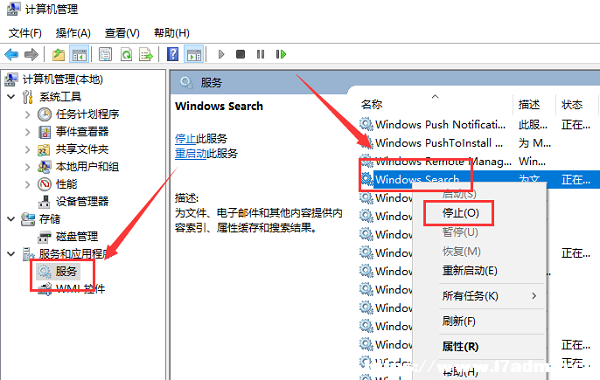This screenshot has height=380, width=600.
Task: Click the Back arrow toolbar icon
Action: (x=11, y=54)
